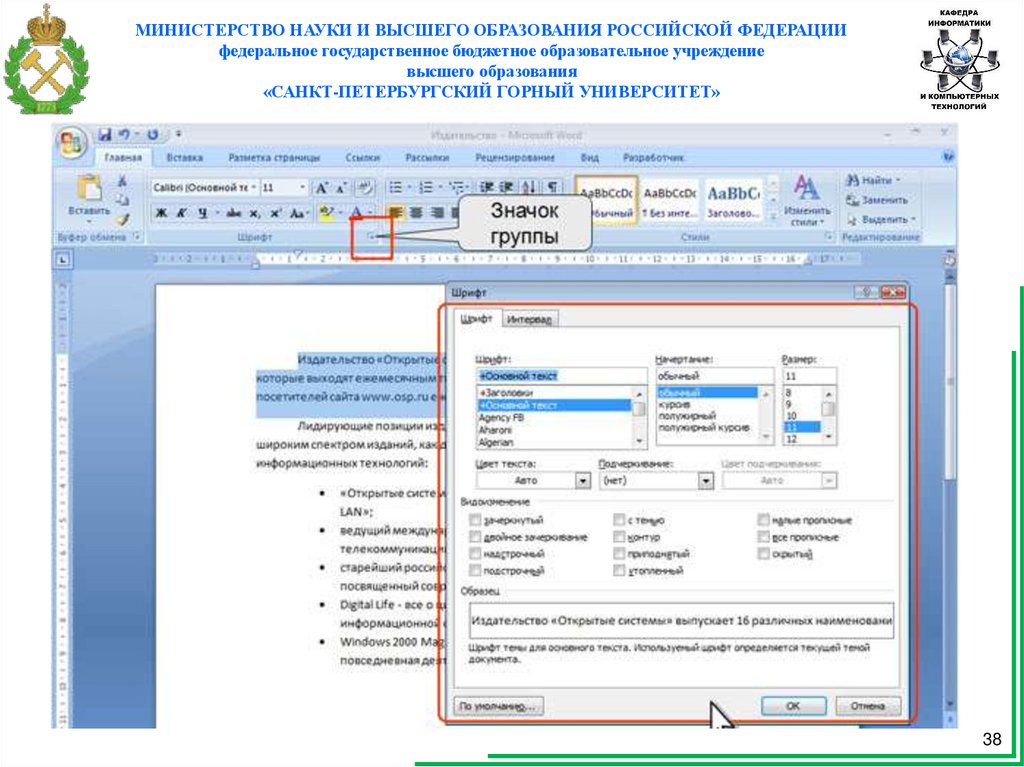The height and width of the screenshot is (767, 1024).
Task: Apply italic with the К button
Action: (182, 213)
